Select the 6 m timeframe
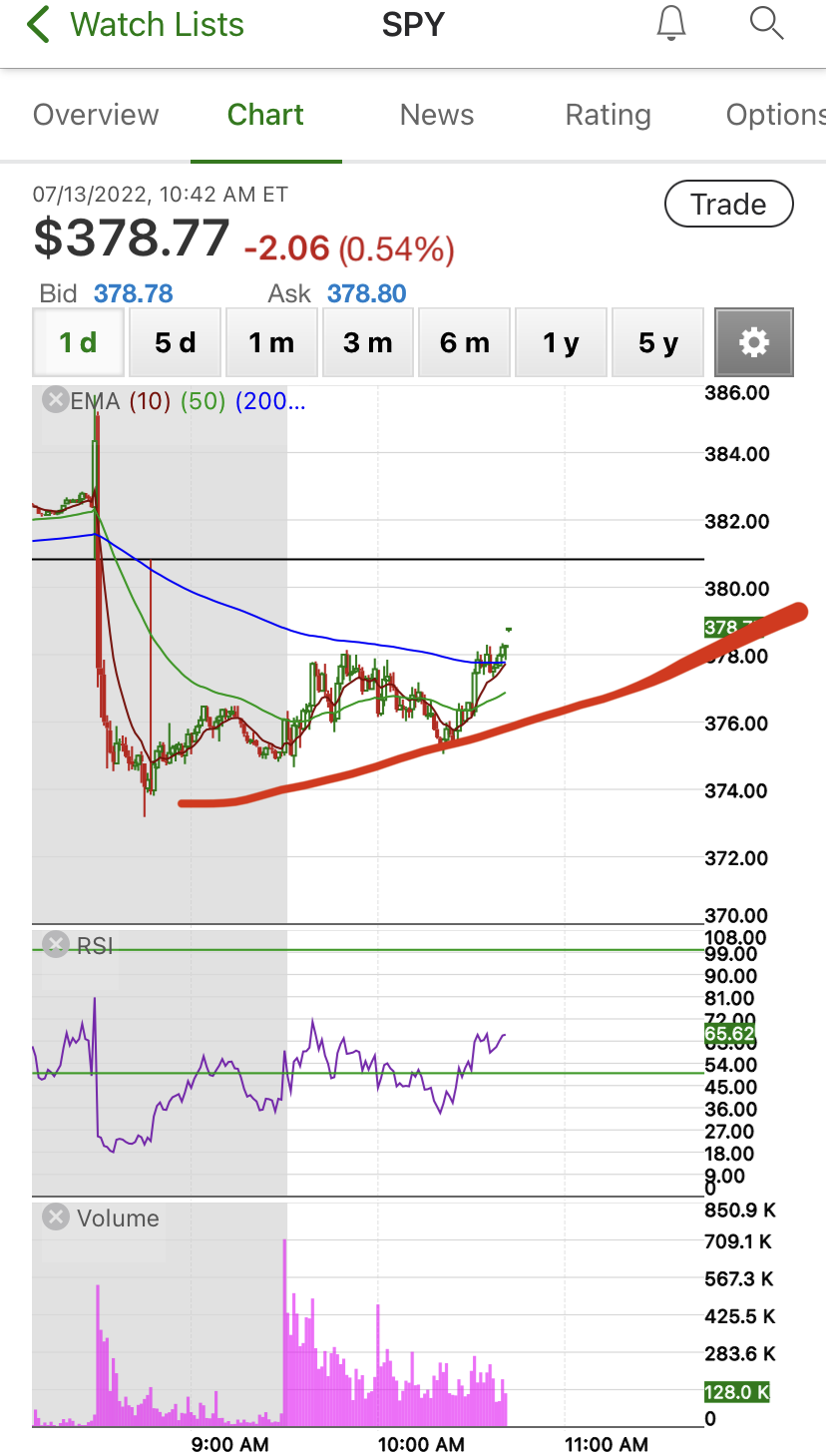Image resolution: width=826 pixels, height=1456 pixels. tap(464, 342)
